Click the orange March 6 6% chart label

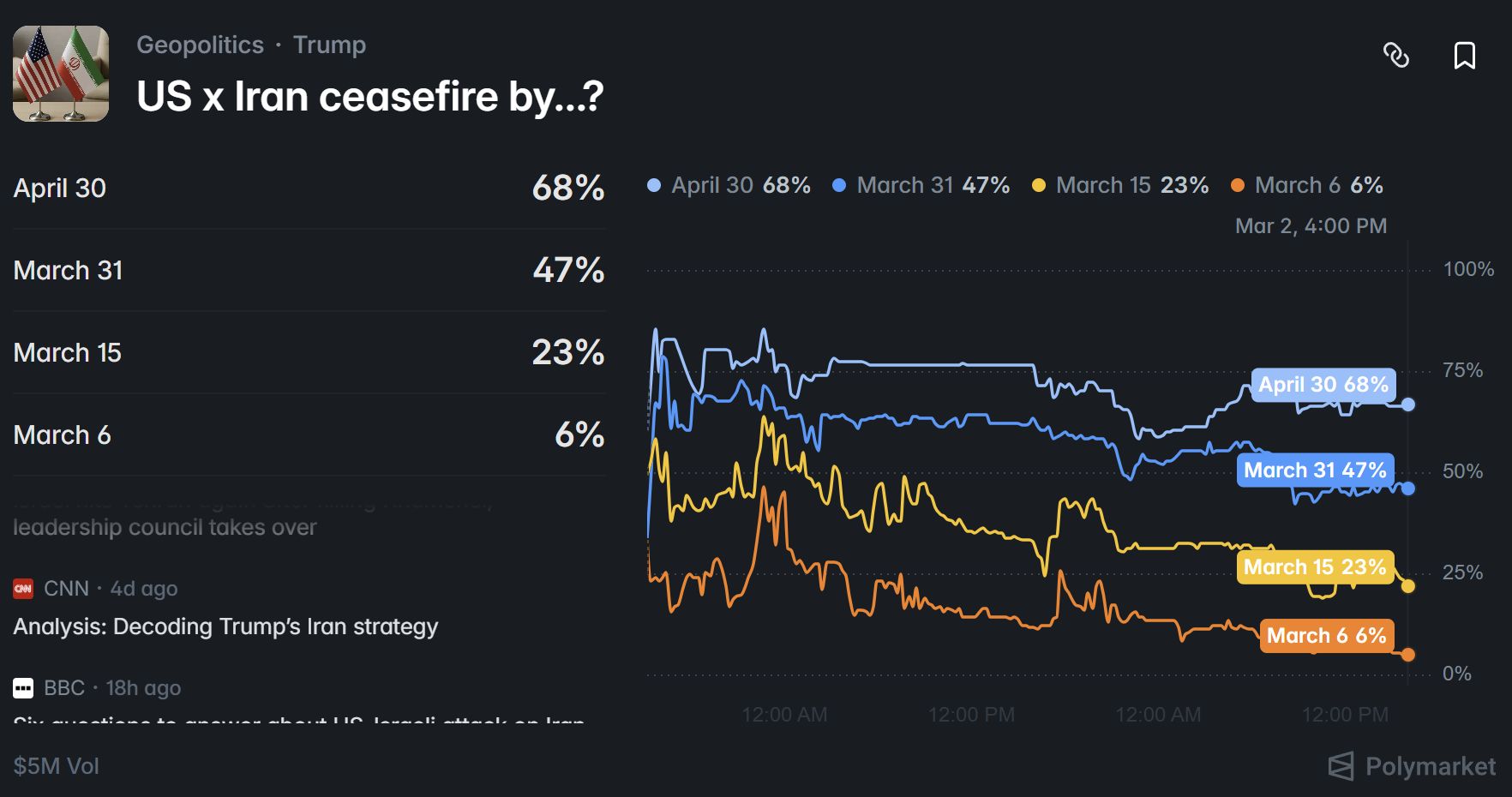tap(1326, 636)
